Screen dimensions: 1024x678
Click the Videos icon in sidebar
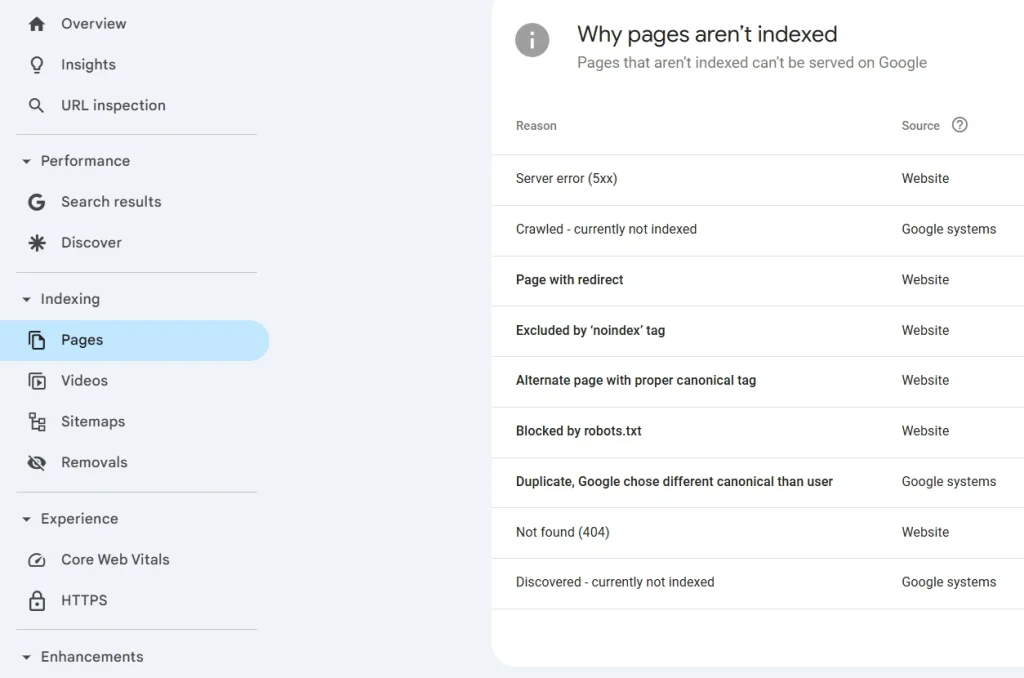pyautogui.click(x=37, y=381)
